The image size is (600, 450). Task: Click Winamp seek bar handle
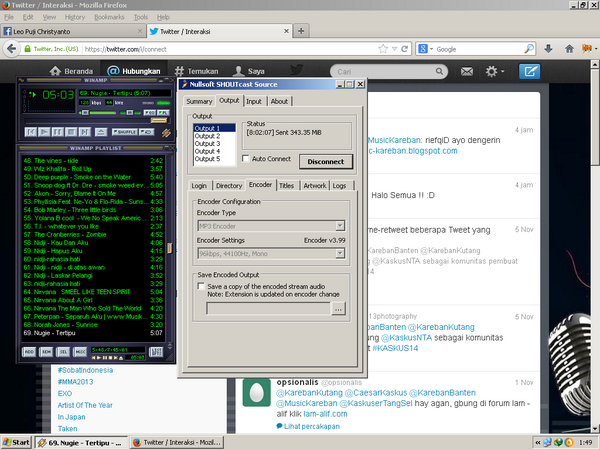pos(158,121)
